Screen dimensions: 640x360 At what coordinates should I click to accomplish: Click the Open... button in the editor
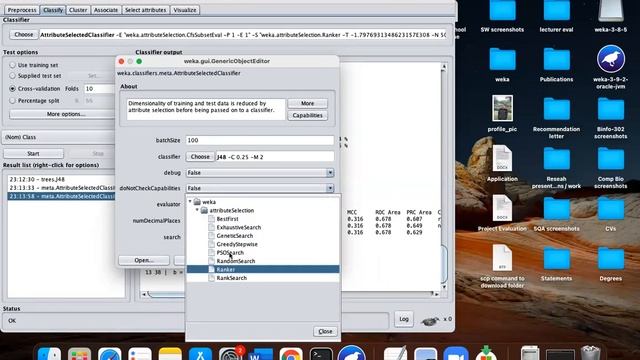[144, 260]
